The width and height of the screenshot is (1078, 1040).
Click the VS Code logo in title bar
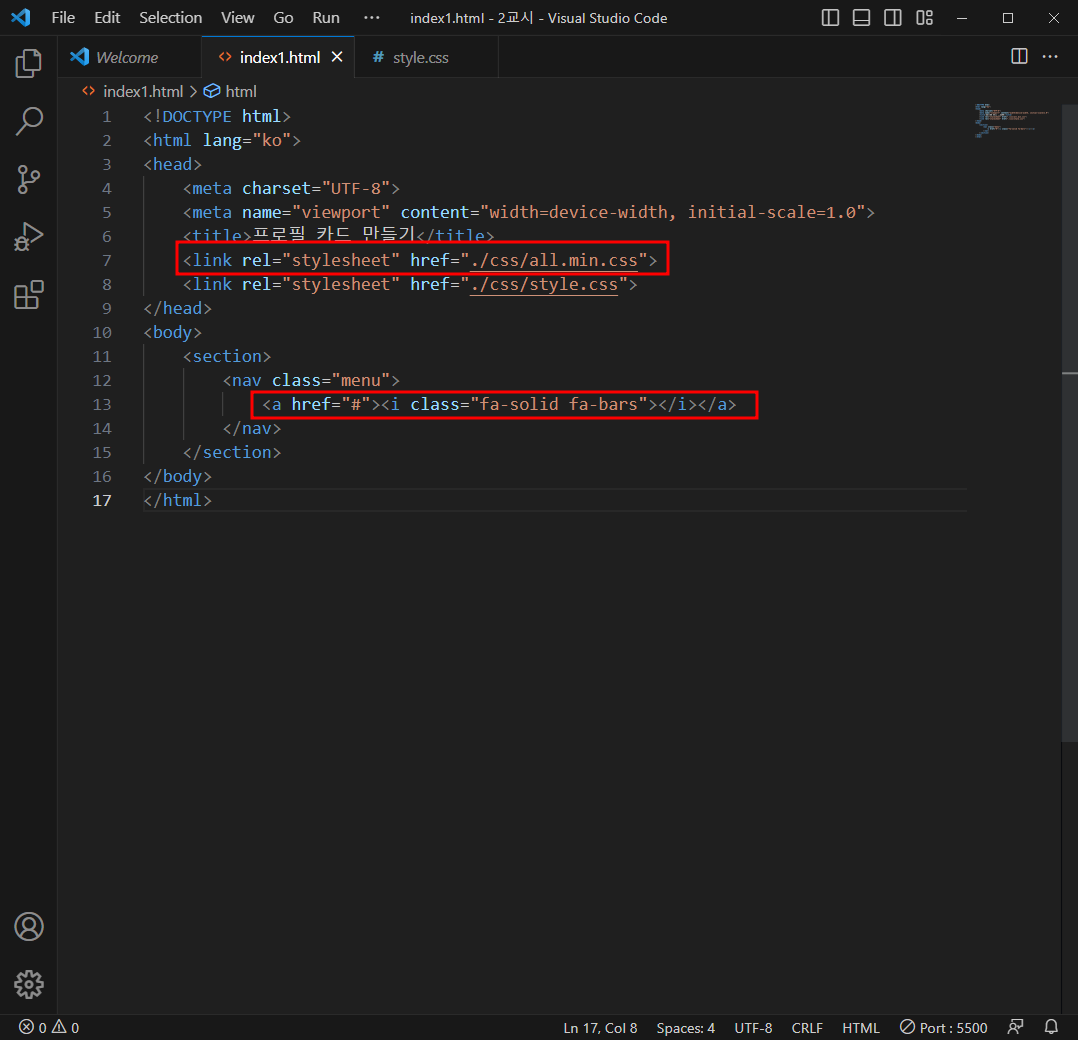[21, 17]
